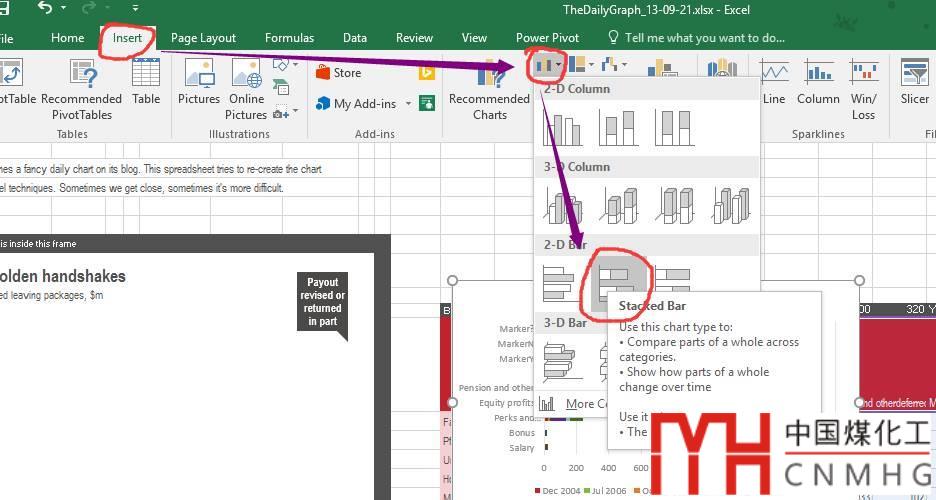Image resolution: width=936 pixels, height=500 pixels.
Task: Open the View ribbon tab
Action: 474,38
